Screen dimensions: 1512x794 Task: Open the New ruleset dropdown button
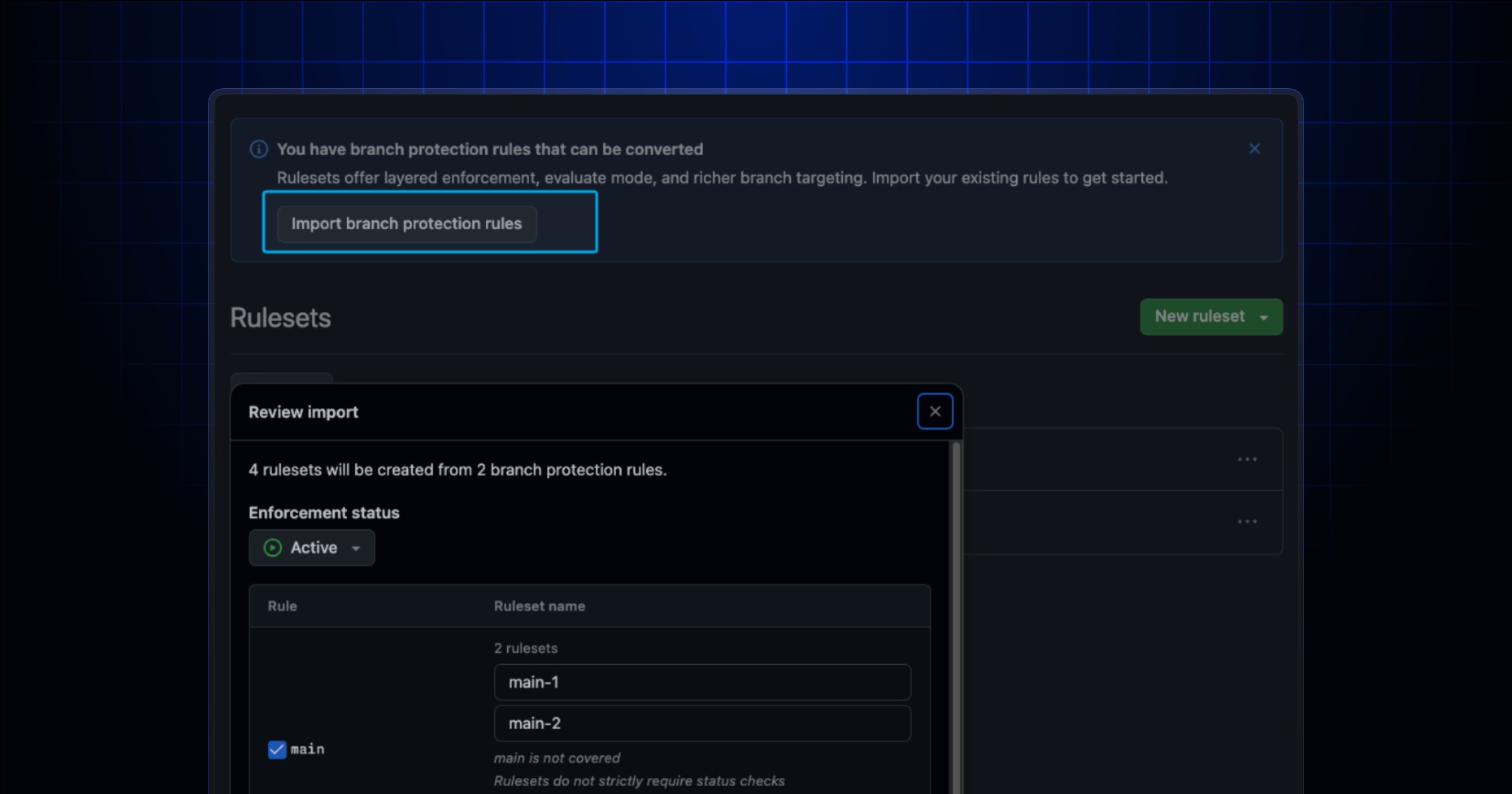coord(1211,316)
